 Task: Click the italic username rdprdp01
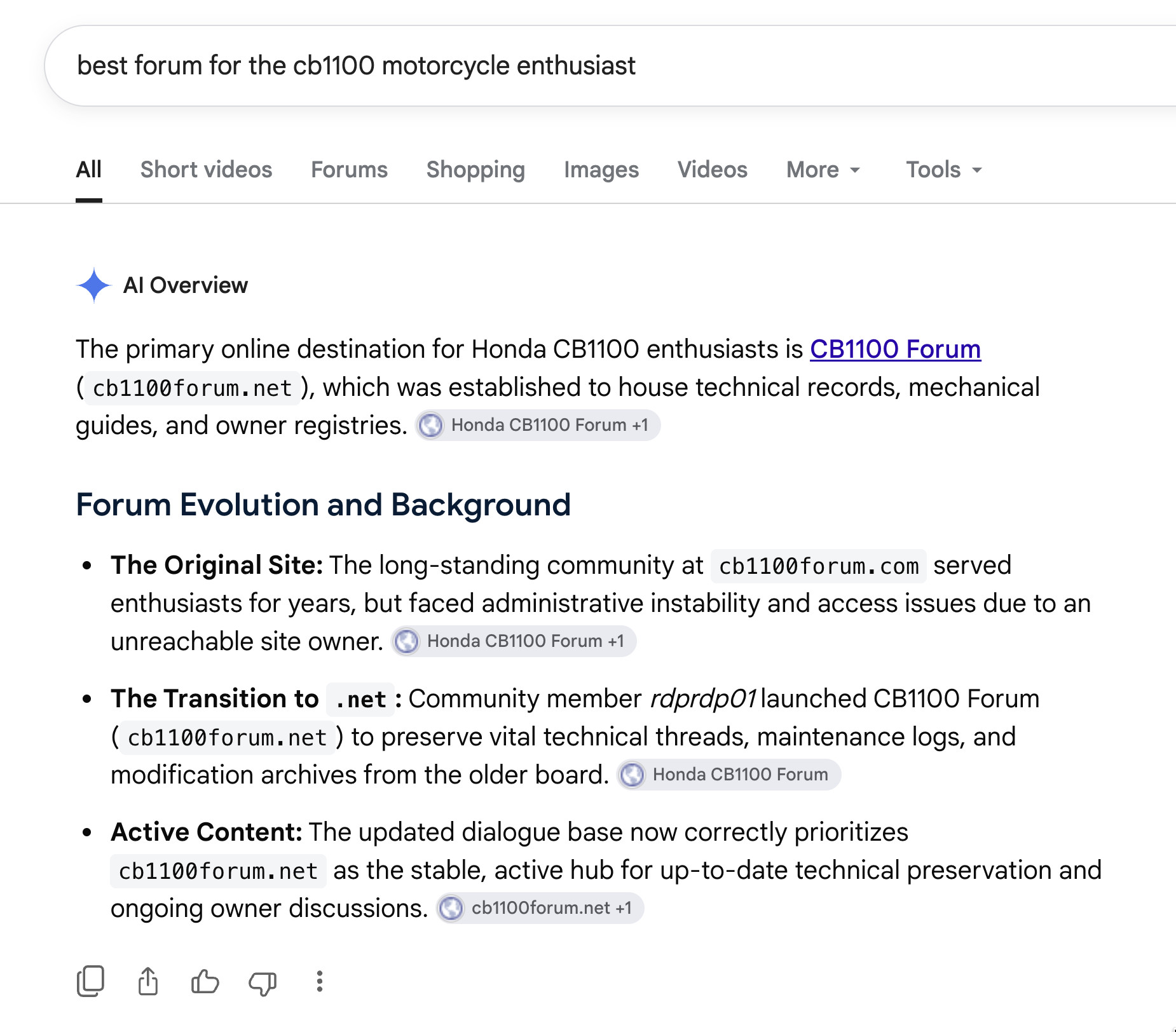702,698
